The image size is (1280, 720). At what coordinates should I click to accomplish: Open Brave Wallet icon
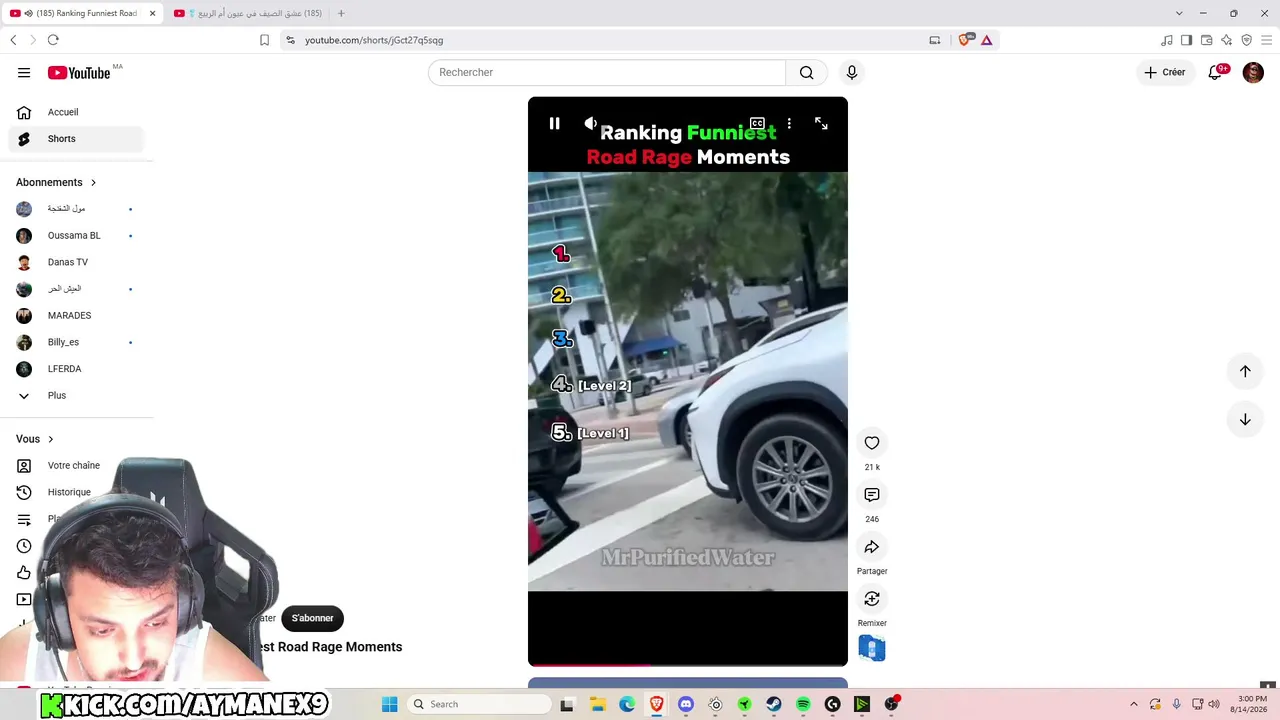pyautogui.click(x=1207, y=40)
